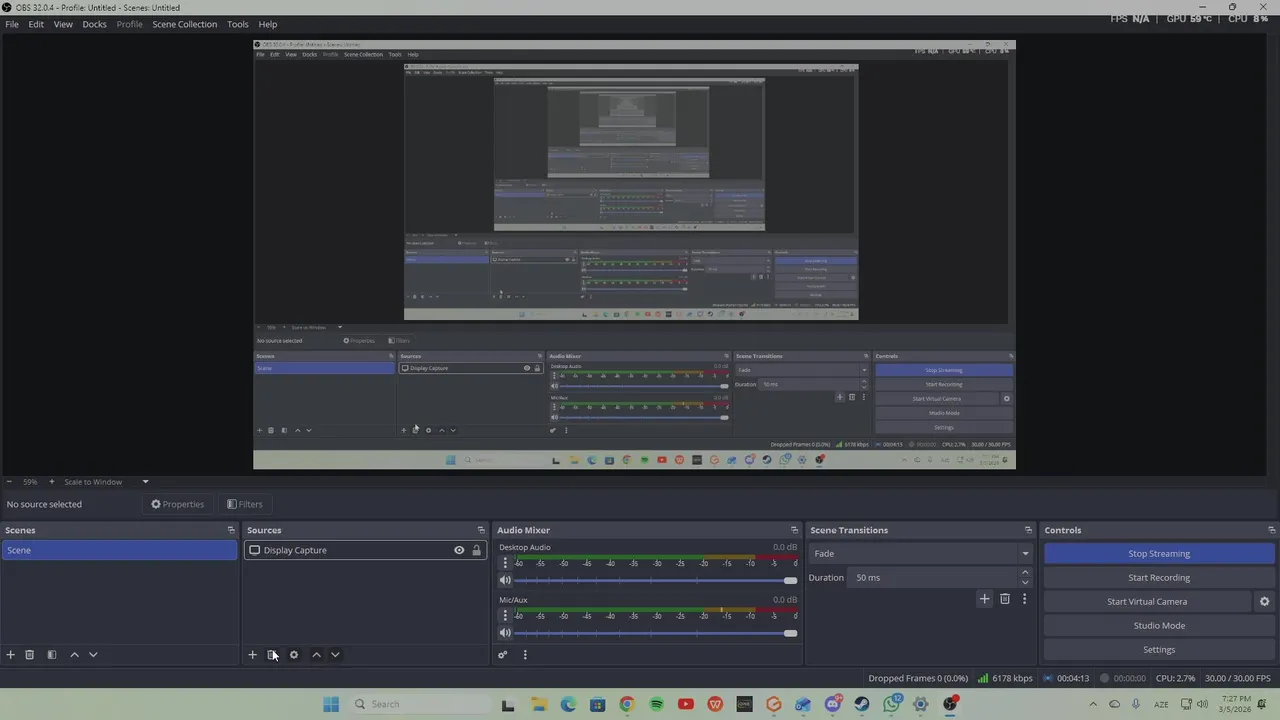Open source properties gear in Sources dock
The width and height of the screenshot is (1280, 720).
[294, 655]
